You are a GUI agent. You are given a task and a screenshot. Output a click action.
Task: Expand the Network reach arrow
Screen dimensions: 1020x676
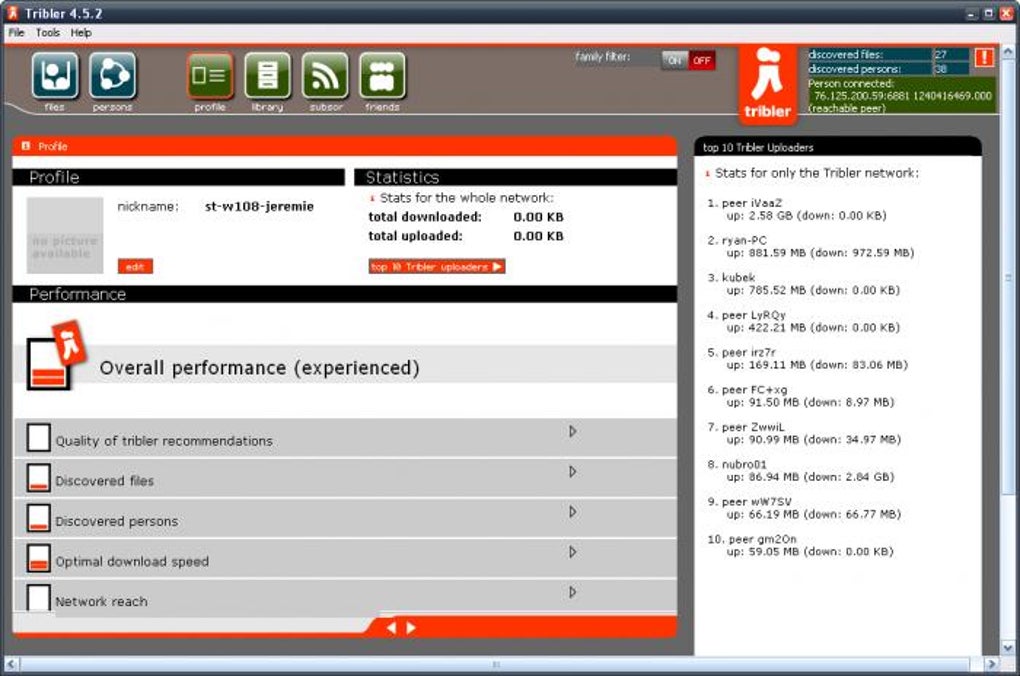[x=572, y=593]
